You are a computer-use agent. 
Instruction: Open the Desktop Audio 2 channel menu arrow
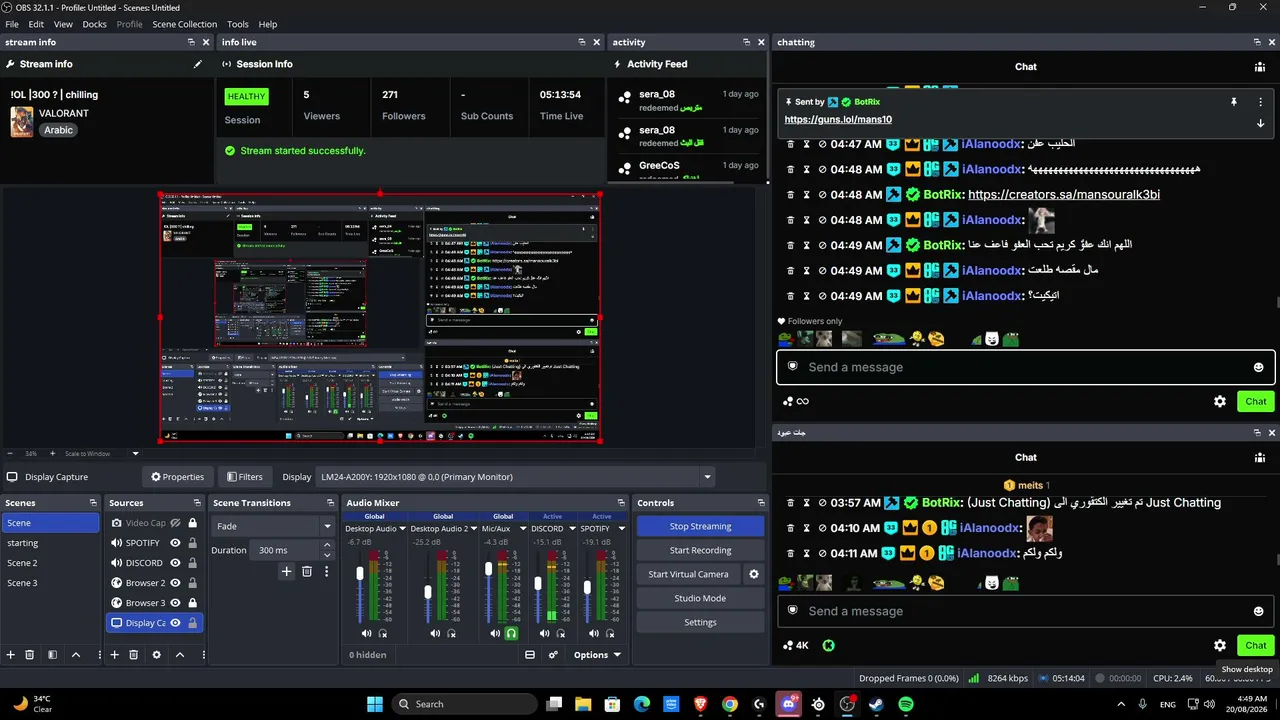point(473,529)
